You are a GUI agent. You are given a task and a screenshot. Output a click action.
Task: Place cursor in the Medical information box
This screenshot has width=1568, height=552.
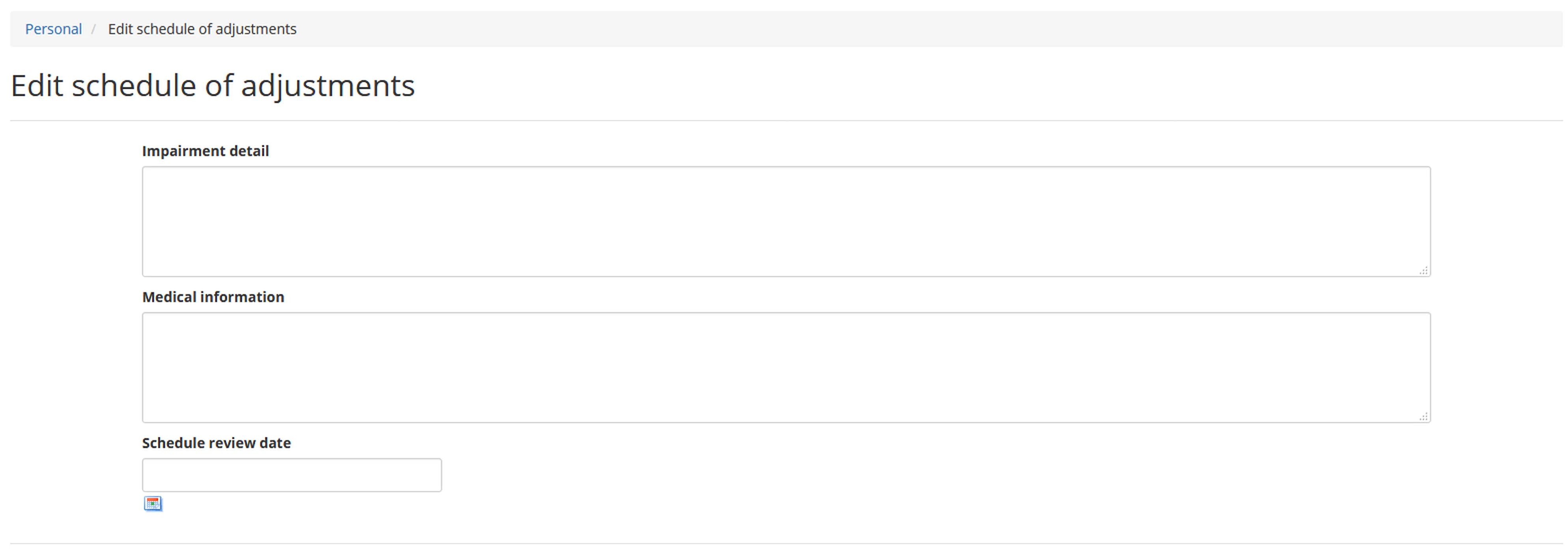pos(786,367)
